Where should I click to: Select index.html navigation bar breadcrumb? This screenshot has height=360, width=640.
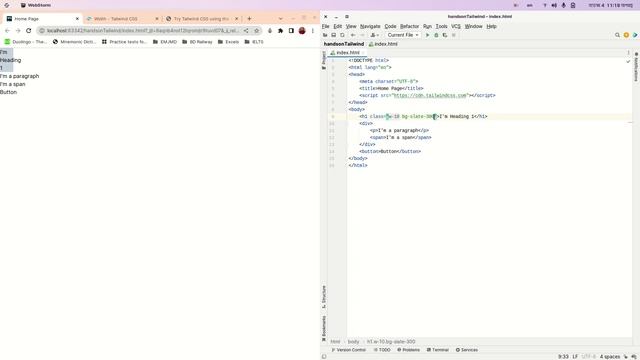tap(383, 44)
